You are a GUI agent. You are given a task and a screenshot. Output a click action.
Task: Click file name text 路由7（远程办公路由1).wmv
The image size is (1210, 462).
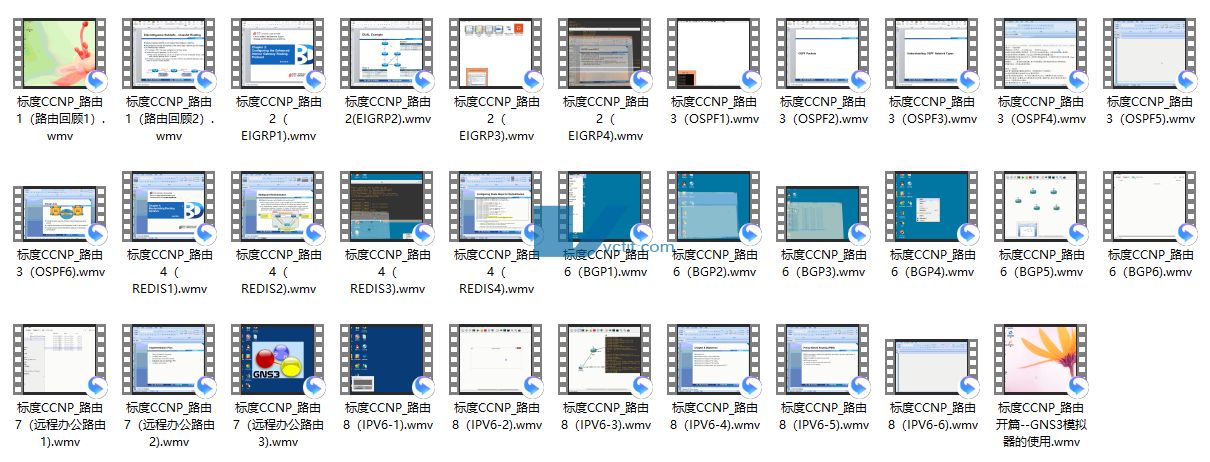tap(61, 425)
